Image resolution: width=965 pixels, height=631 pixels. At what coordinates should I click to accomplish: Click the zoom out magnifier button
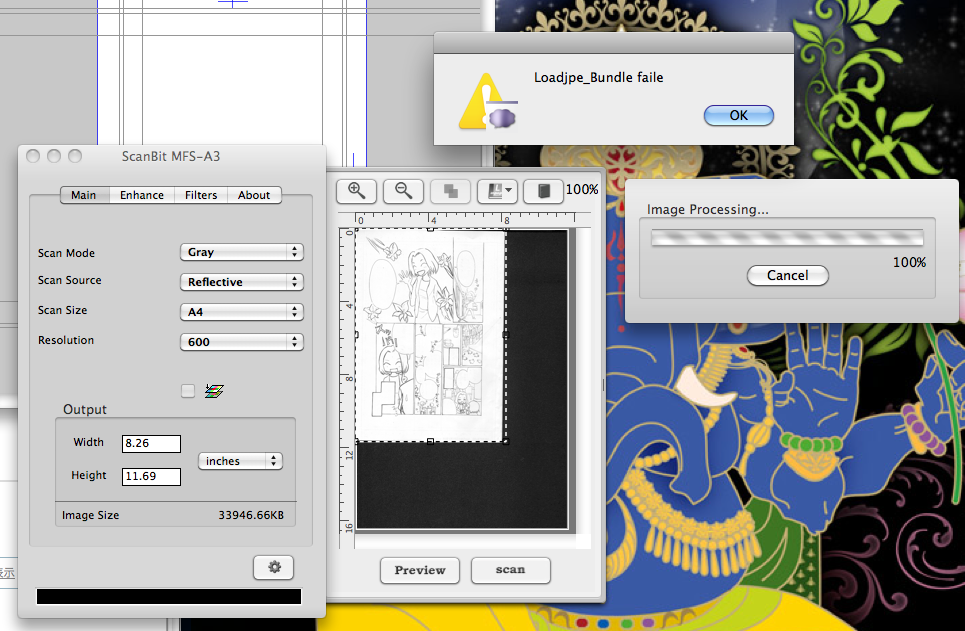(403, 191)
